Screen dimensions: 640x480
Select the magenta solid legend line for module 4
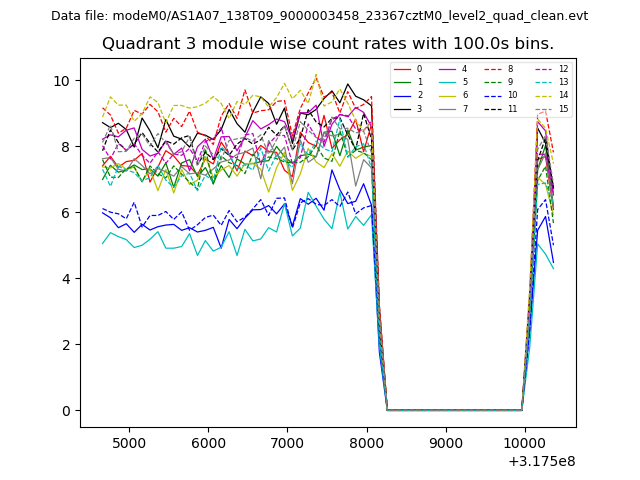pos(447,69)
